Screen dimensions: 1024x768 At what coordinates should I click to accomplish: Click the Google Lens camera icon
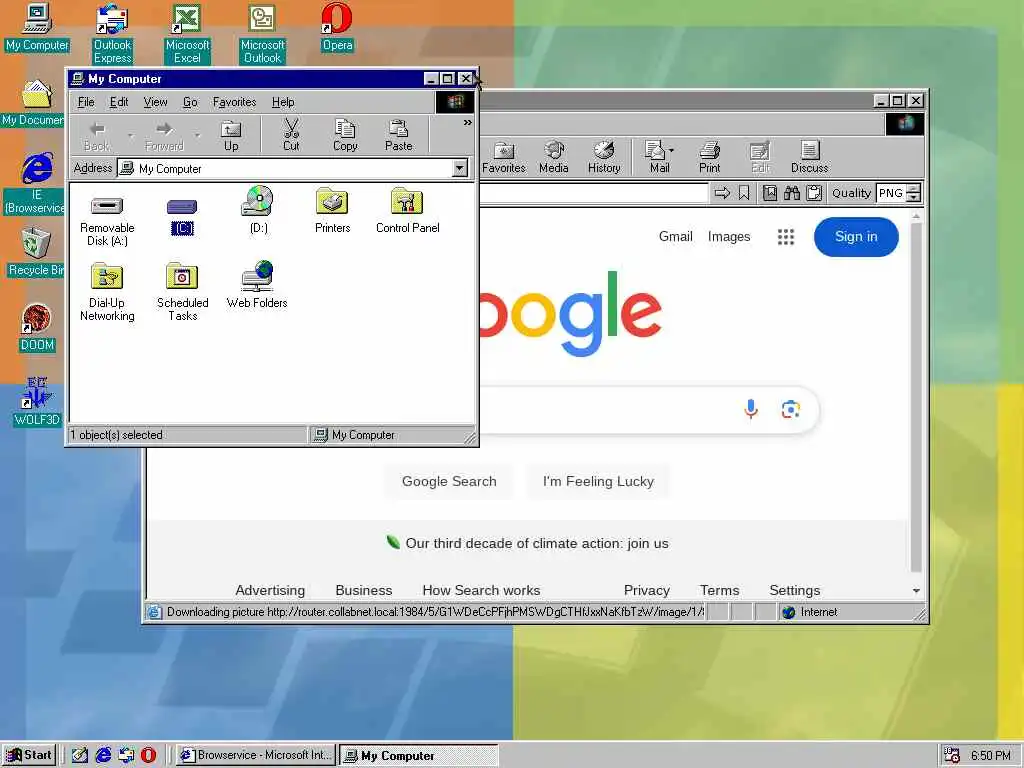791,409
